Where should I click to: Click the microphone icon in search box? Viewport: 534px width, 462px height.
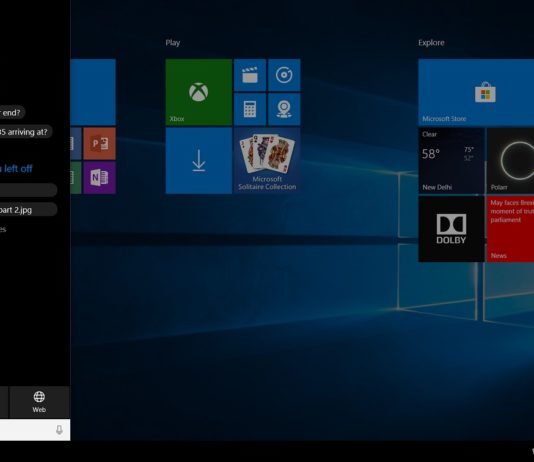pyautogui.click(x=59, y=430)
